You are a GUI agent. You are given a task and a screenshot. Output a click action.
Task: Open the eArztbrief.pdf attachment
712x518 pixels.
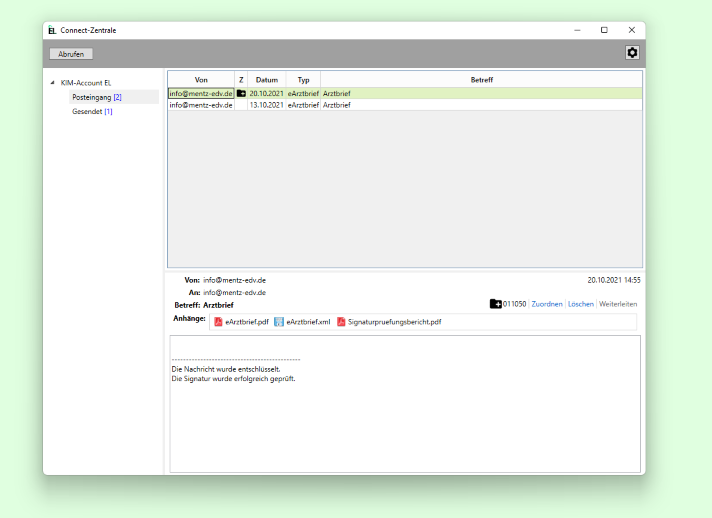click(241, 322)
